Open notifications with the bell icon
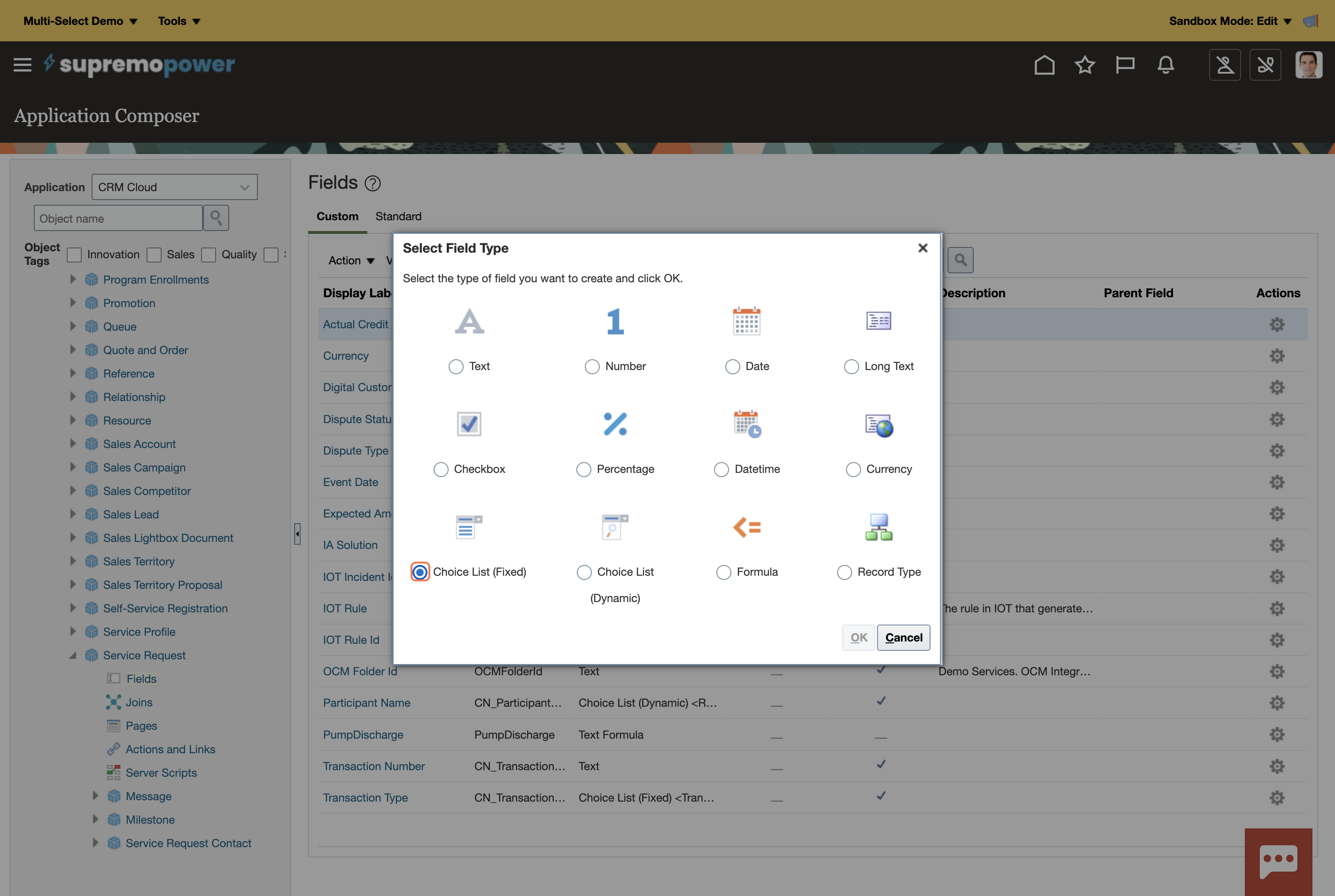The image size is (1335, 896). (1166, 65)
